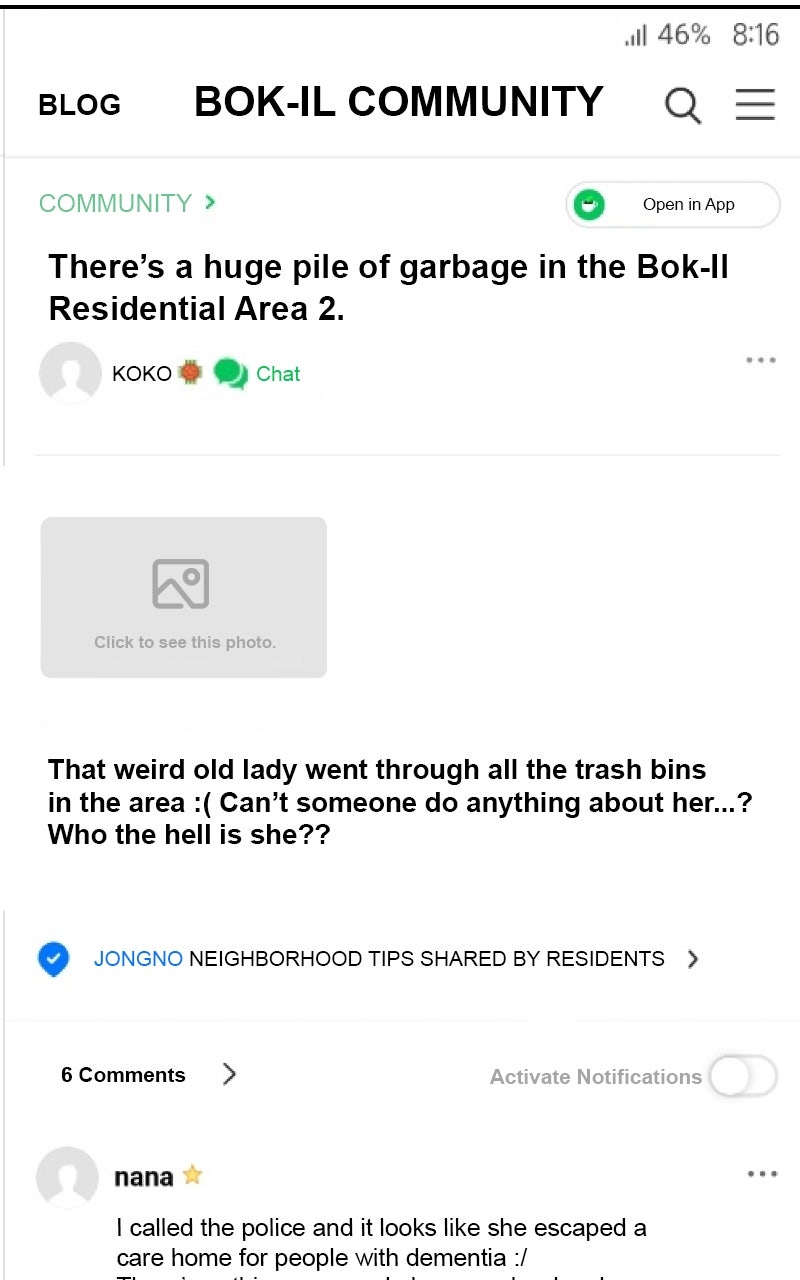Click the green chat bubble icon
The height and width of the screenshot is (1280, 800).
pyautogui.click(x=230, y=374)
